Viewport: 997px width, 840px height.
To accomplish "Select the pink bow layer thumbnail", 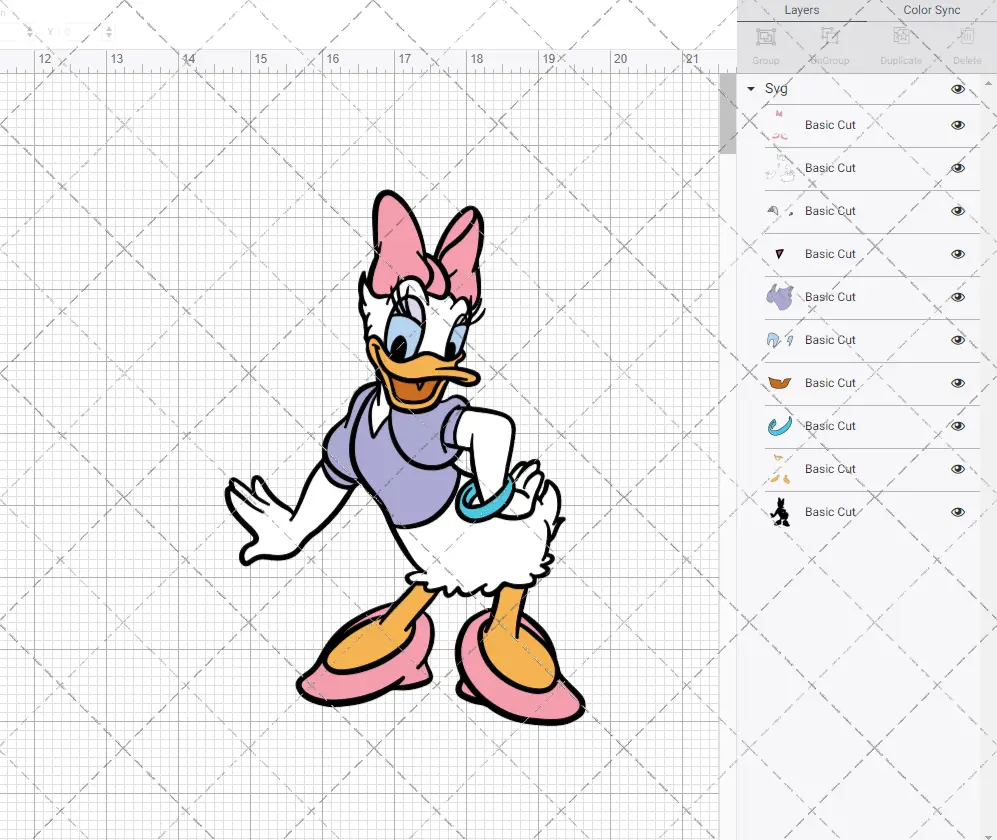I will click(x=780, y=125).
